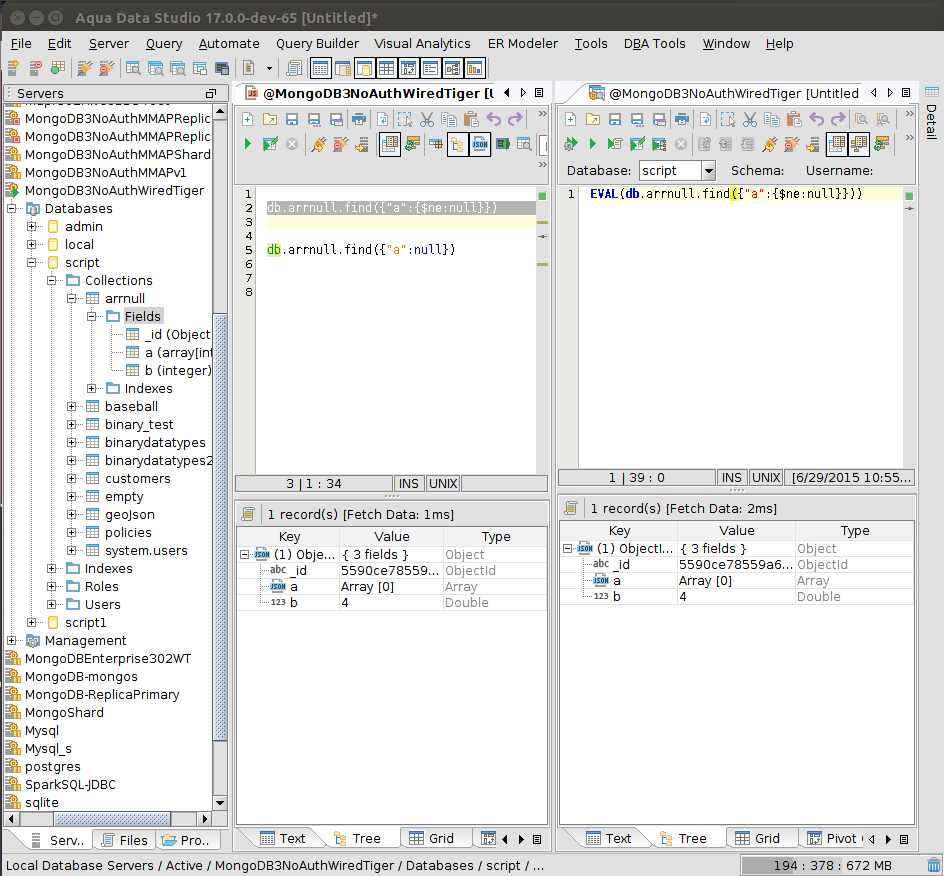
Task: Open the Detail side panel
Action: tap(931, 120)
